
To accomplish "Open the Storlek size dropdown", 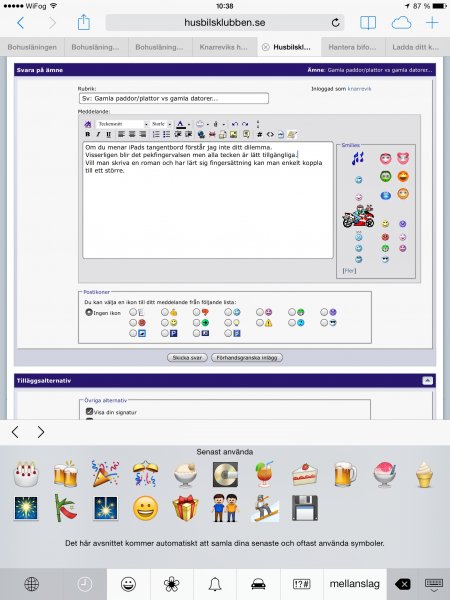I will point(161,124).
